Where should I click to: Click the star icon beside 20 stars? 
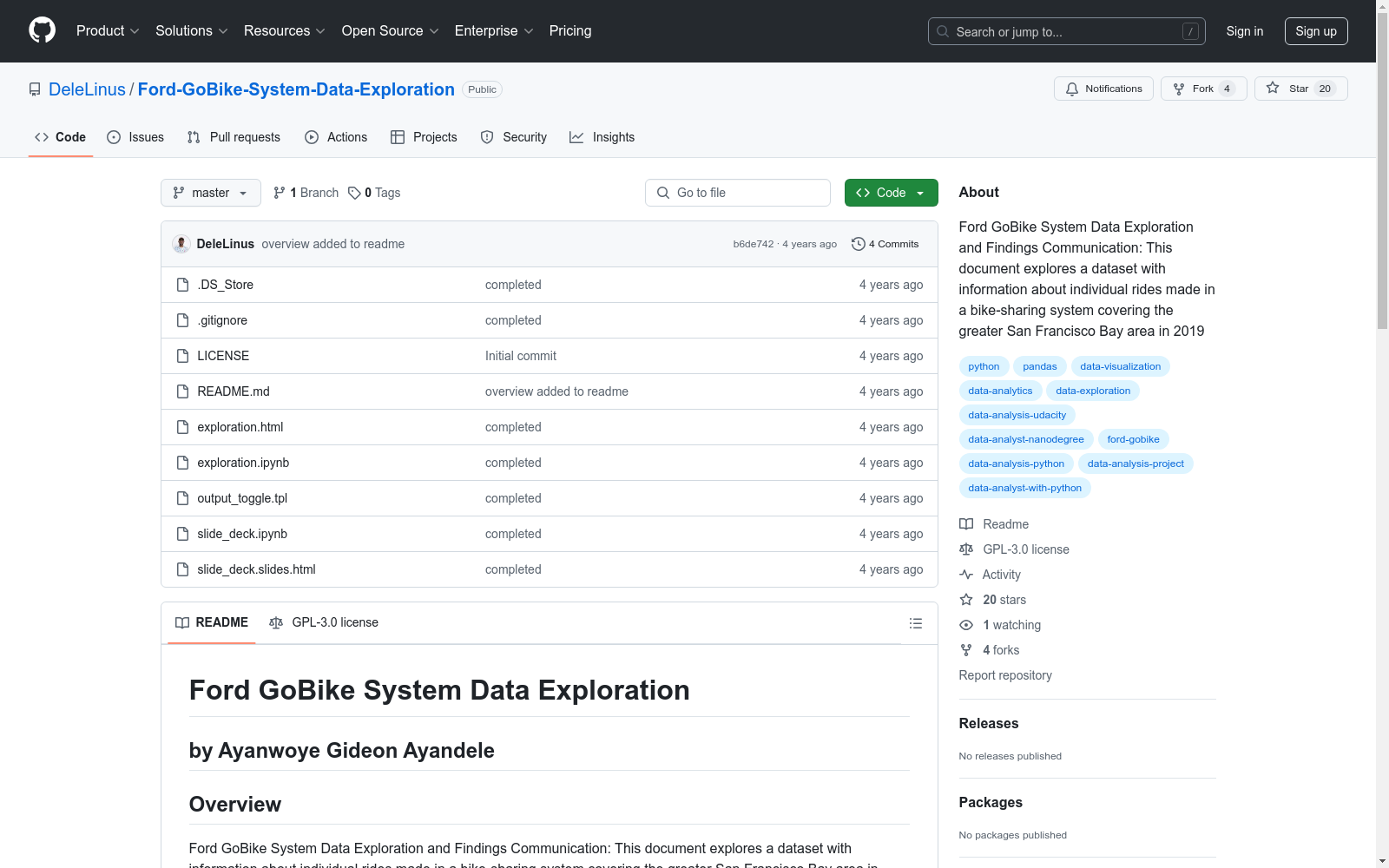click(966, 600)
